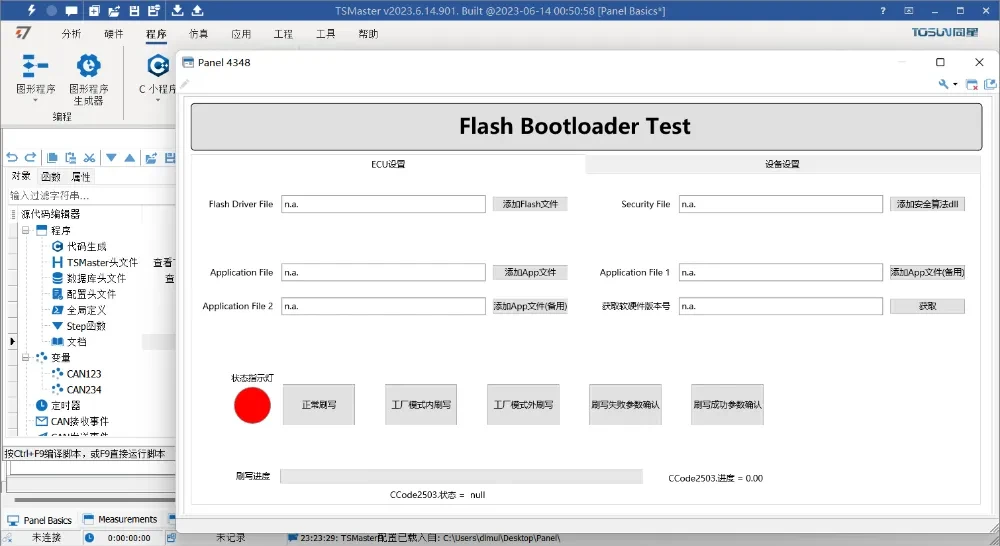Screen dimensions: 1000x546
Task: Collapse the 变量 tree node
Action: 26,357
